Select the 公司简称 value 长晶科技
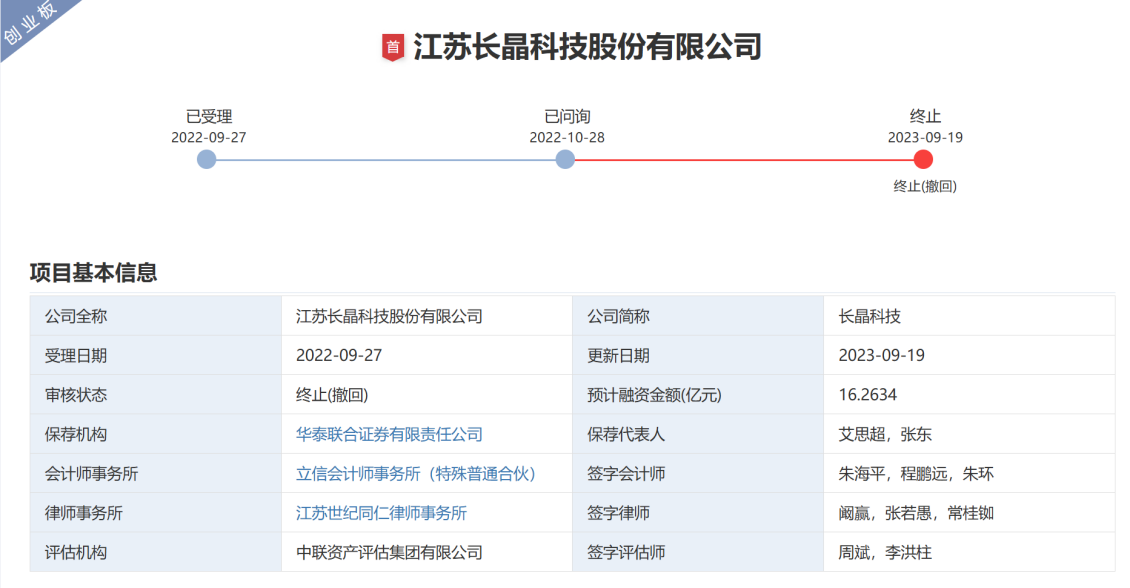Viewport: 1130px width, 588px height. [x=868, y=315]
